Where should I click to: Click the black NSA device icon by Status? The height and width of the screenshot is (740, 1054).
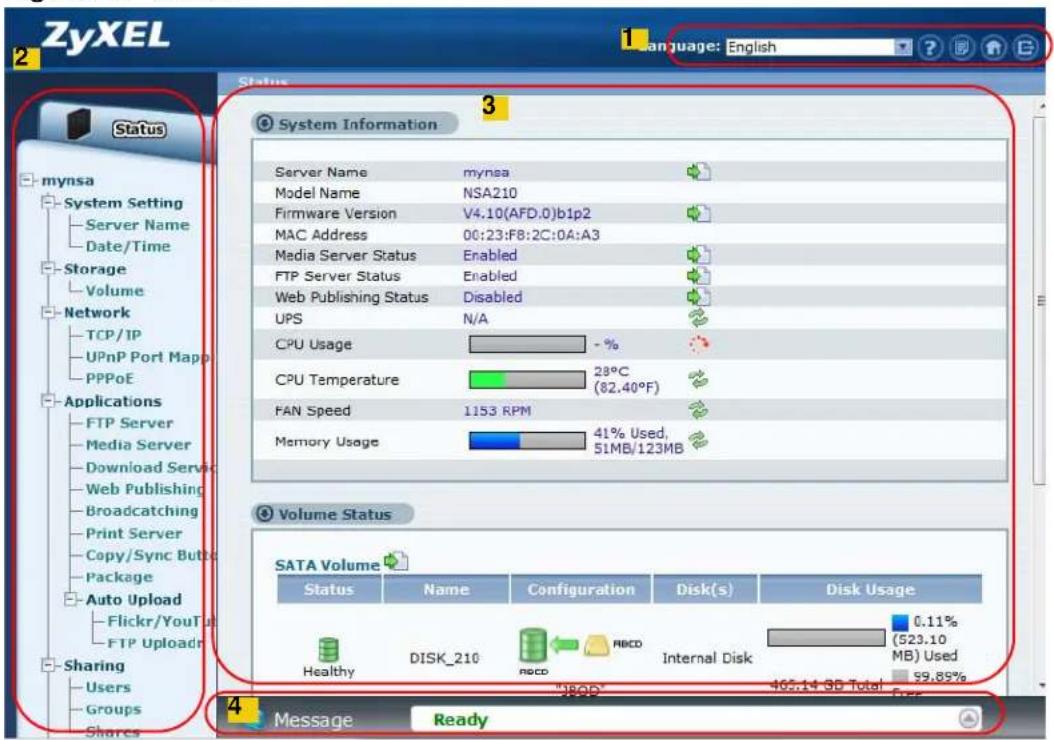pos(79,124)
